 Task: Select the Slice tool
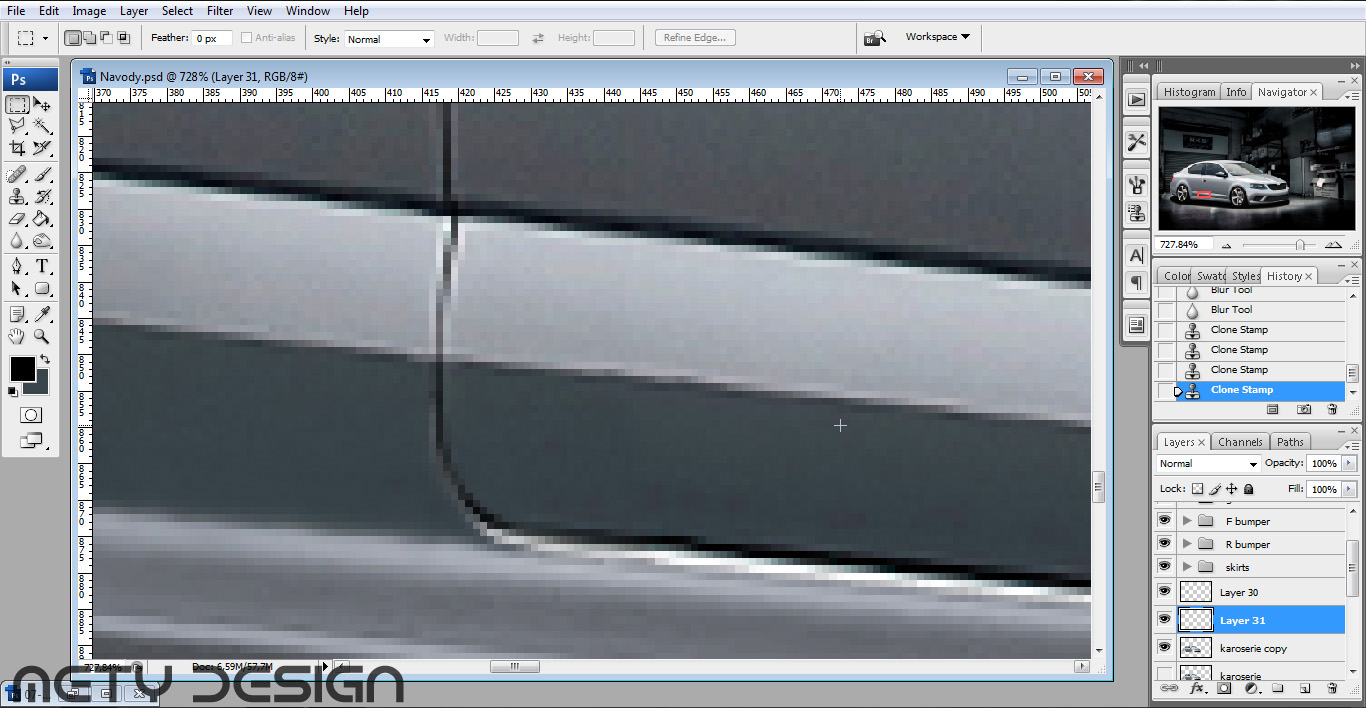click(x=42, y=148)
